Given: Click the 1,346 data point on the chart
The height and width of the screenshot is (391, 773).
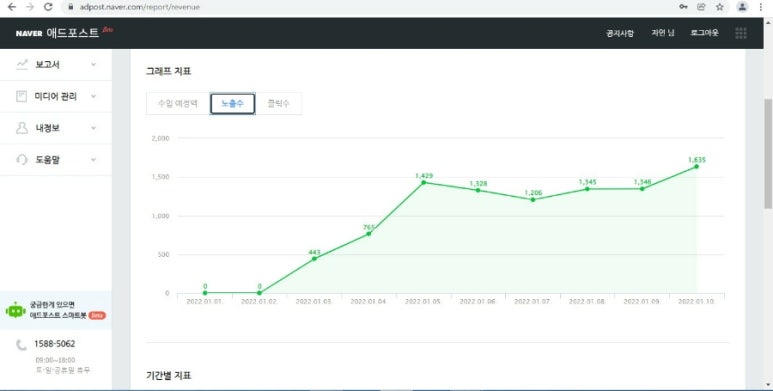Looking at the screenshot, I should tap(642, 189).
